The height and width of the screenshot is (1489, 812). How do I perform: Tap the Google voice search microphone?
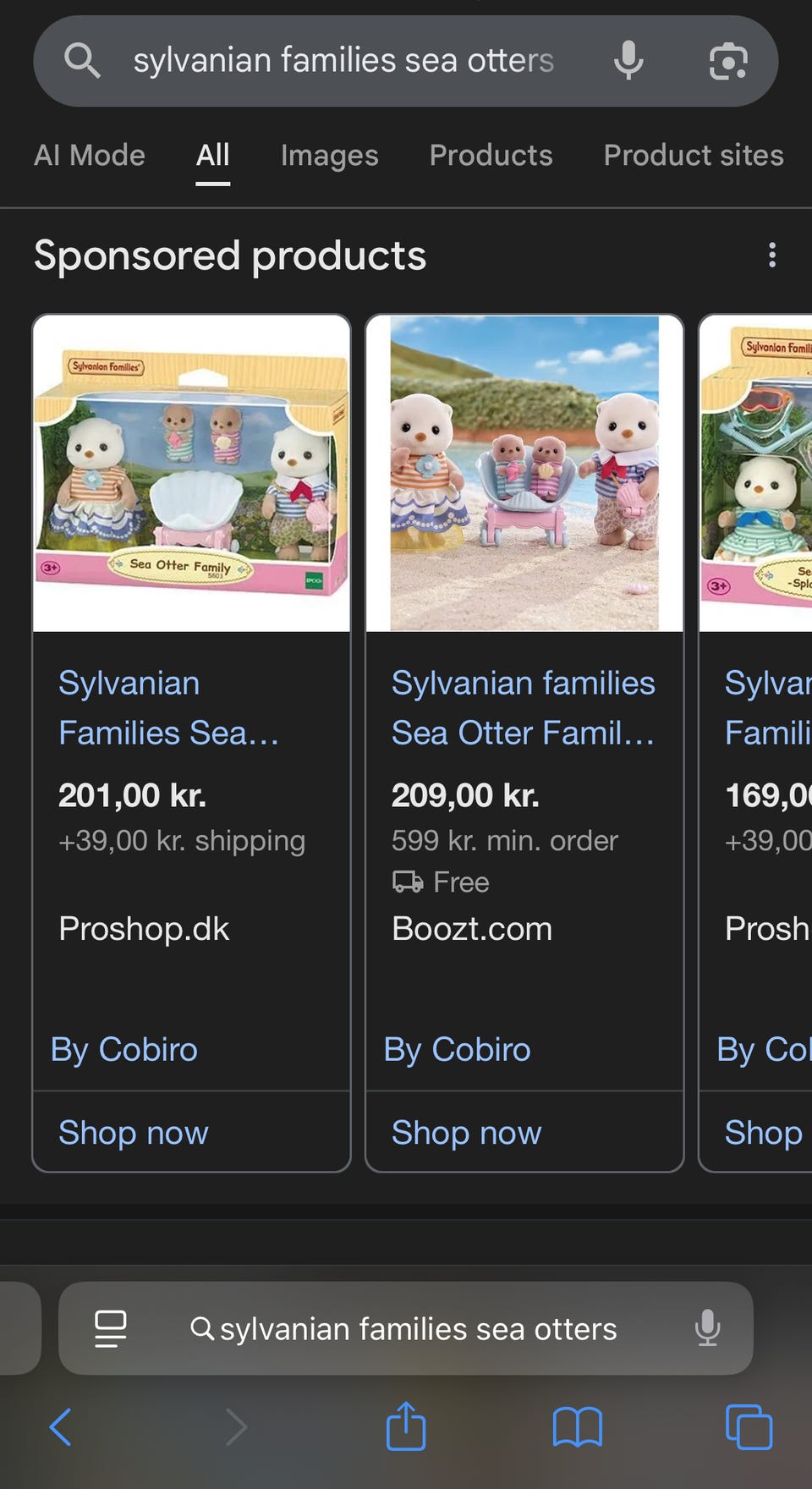(x=628, y=61)
